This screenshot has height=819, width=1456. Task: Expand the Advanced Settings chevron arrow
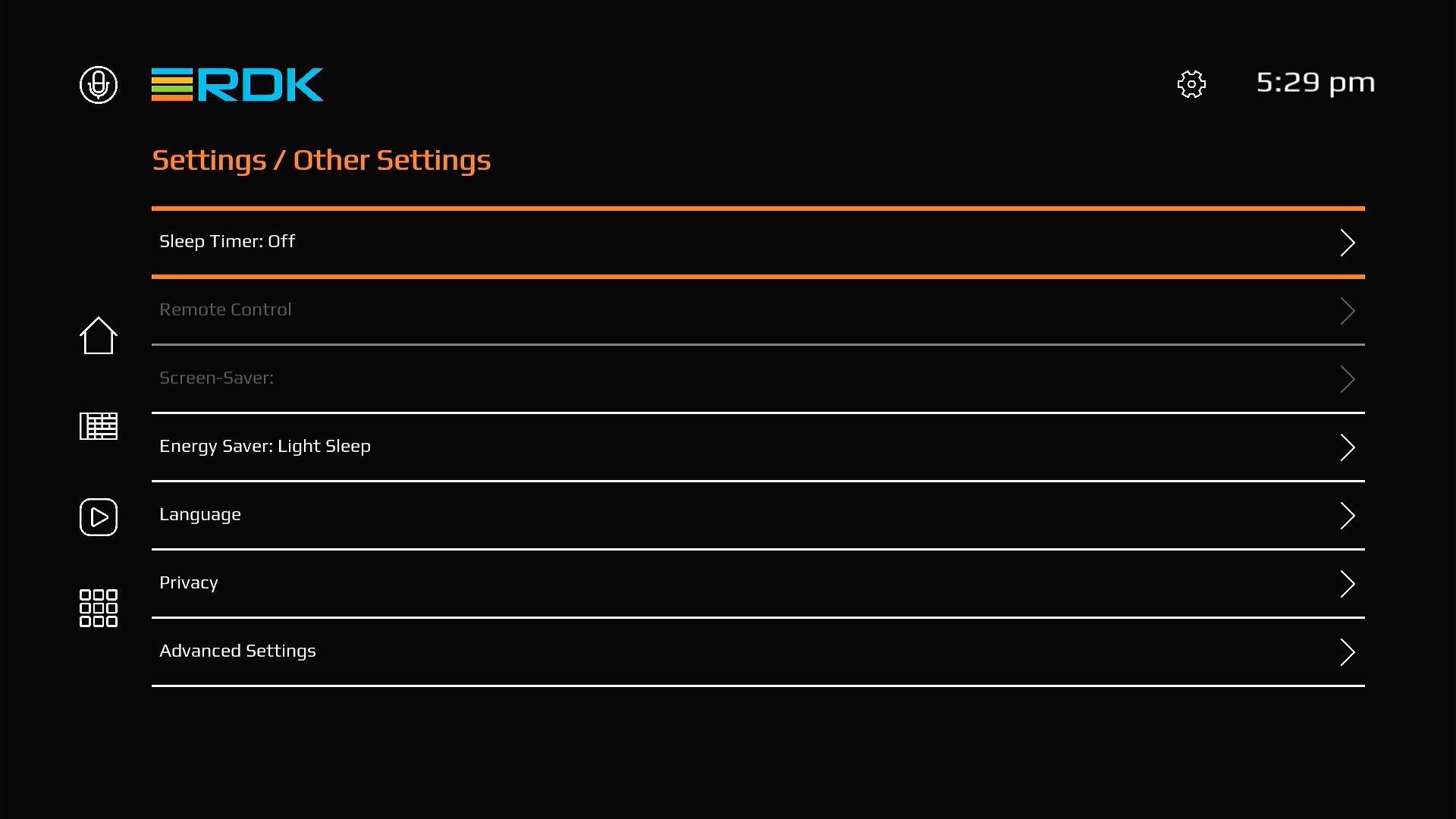coord(1347,652)
